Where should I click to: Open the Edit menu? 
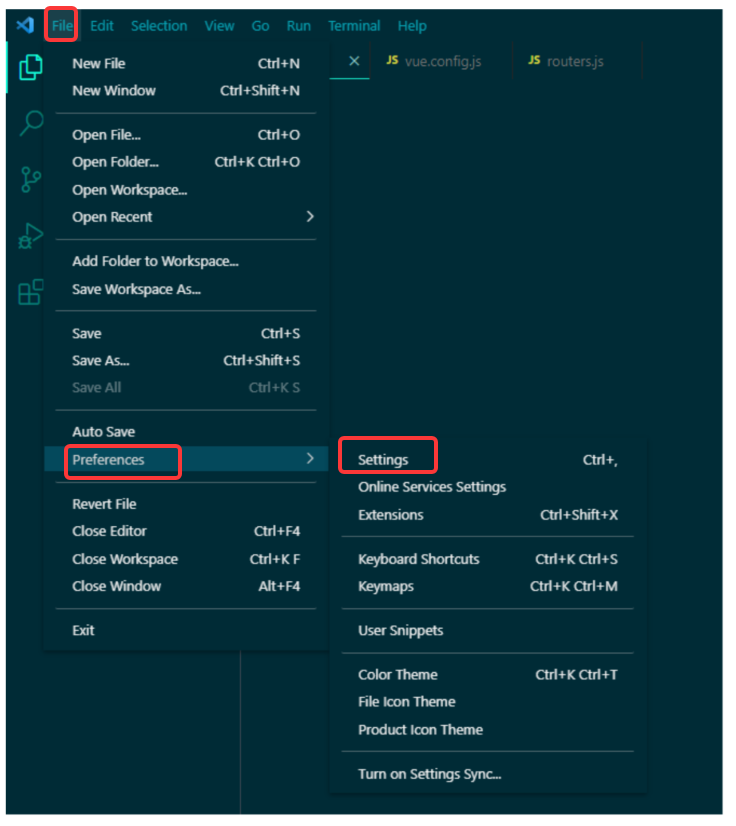tap(101, 26)
